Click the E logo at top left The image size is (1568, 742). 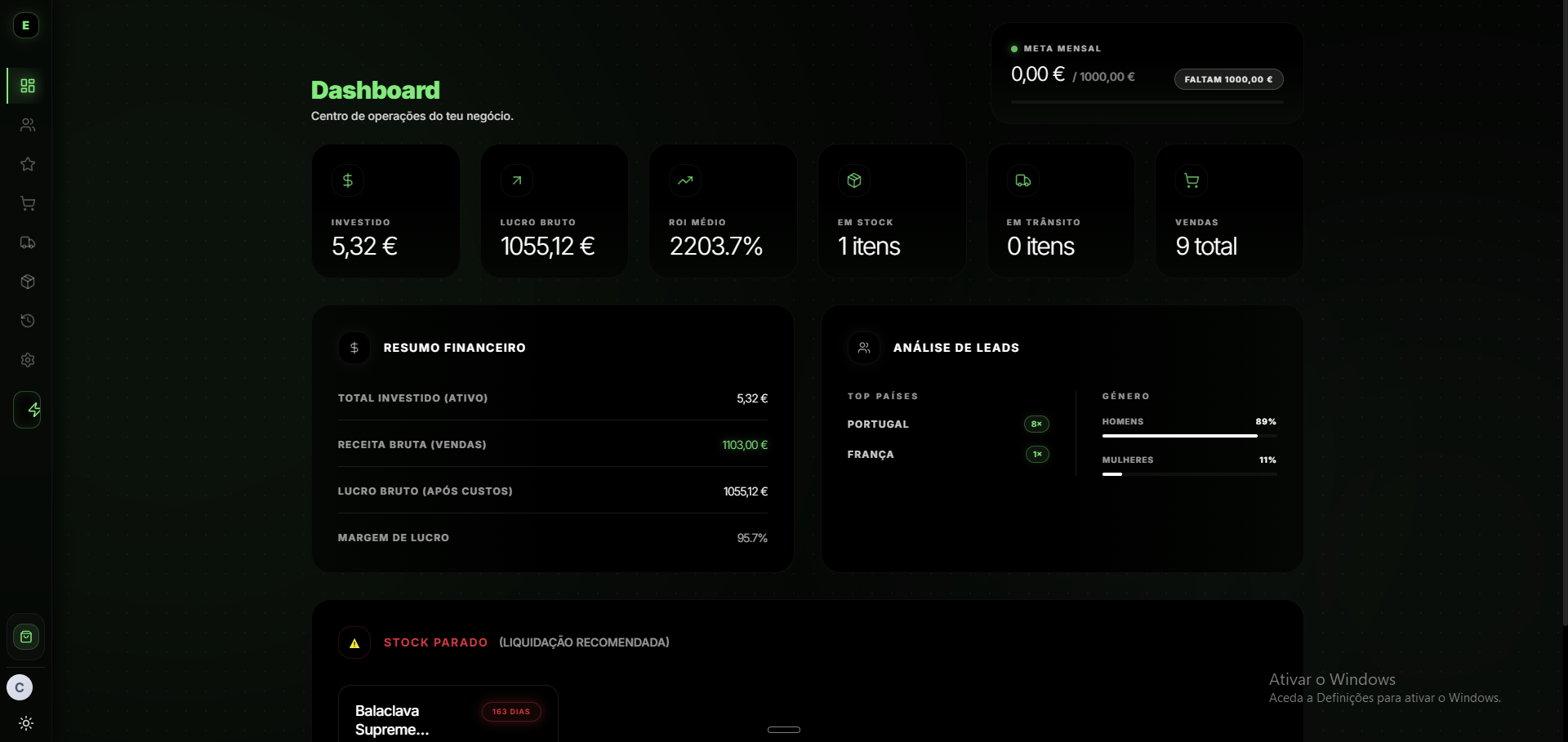pyautogui.click(x=26, y=25)
